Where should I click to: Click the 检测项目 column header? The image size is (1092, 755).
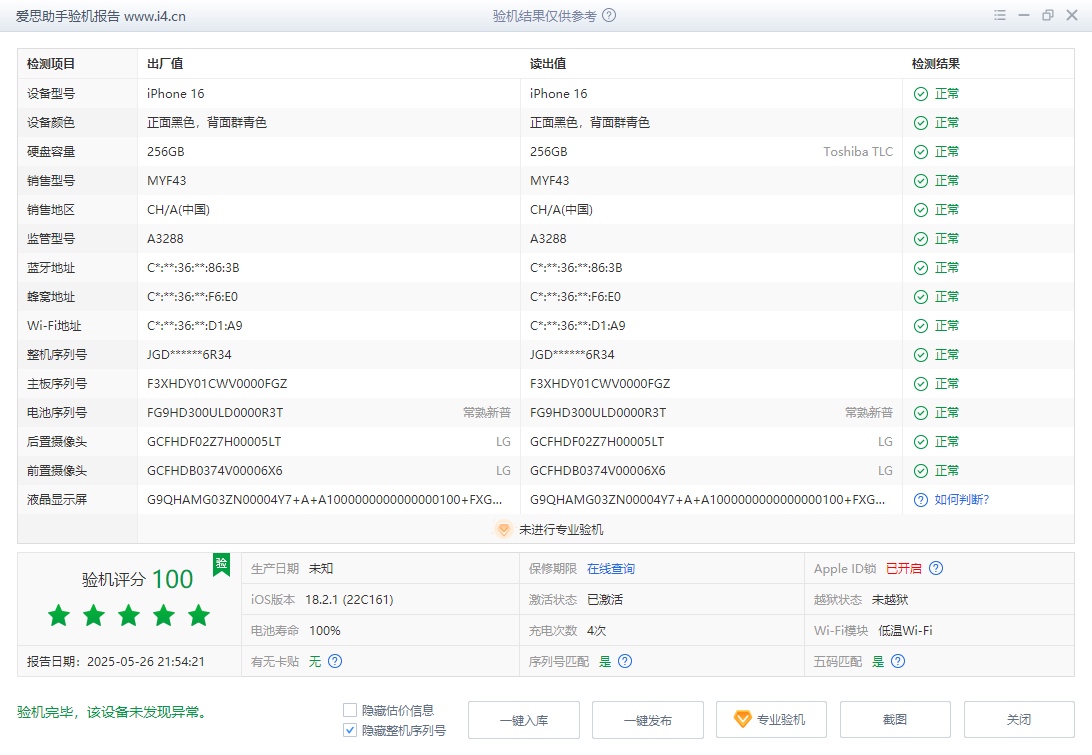(x=51, y=64)
